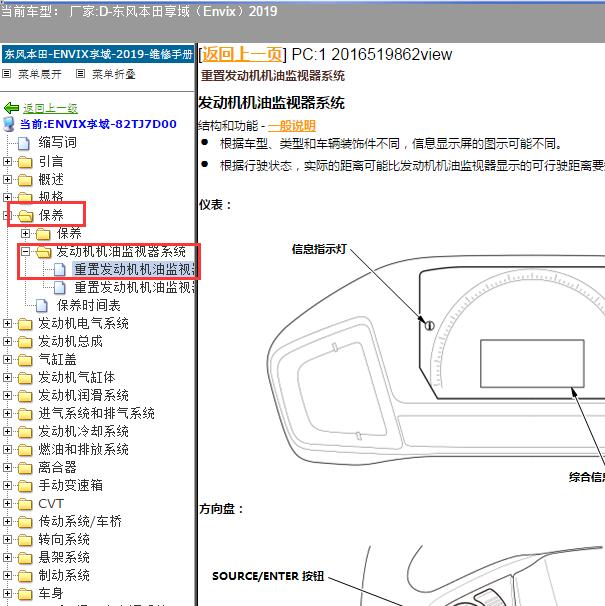605x606 pixels.
Task: Select the 燃油和排放系统 folder label
Action: [x=83, y=449]
